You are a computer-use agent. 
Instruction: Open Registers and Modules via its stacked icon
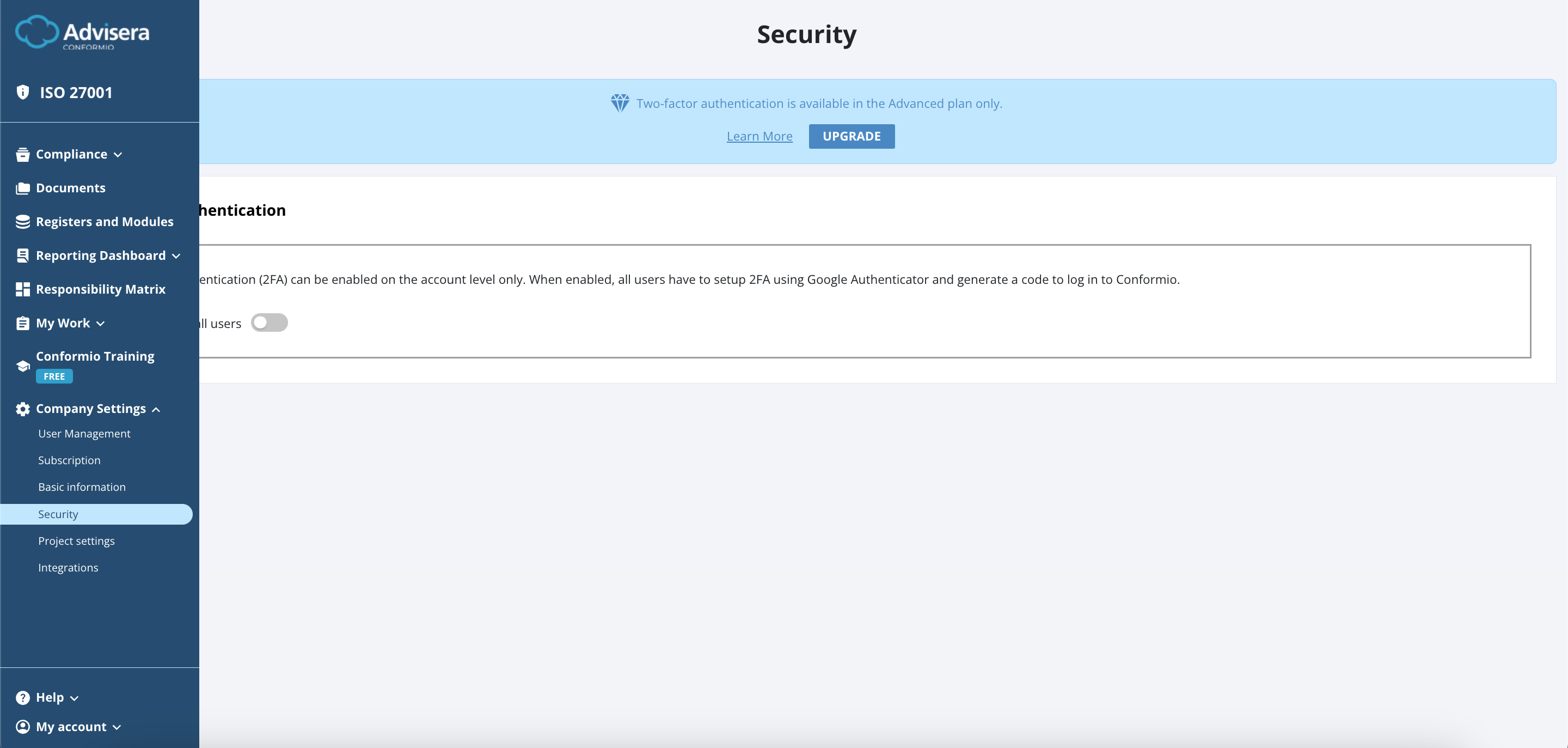point(22,222)
